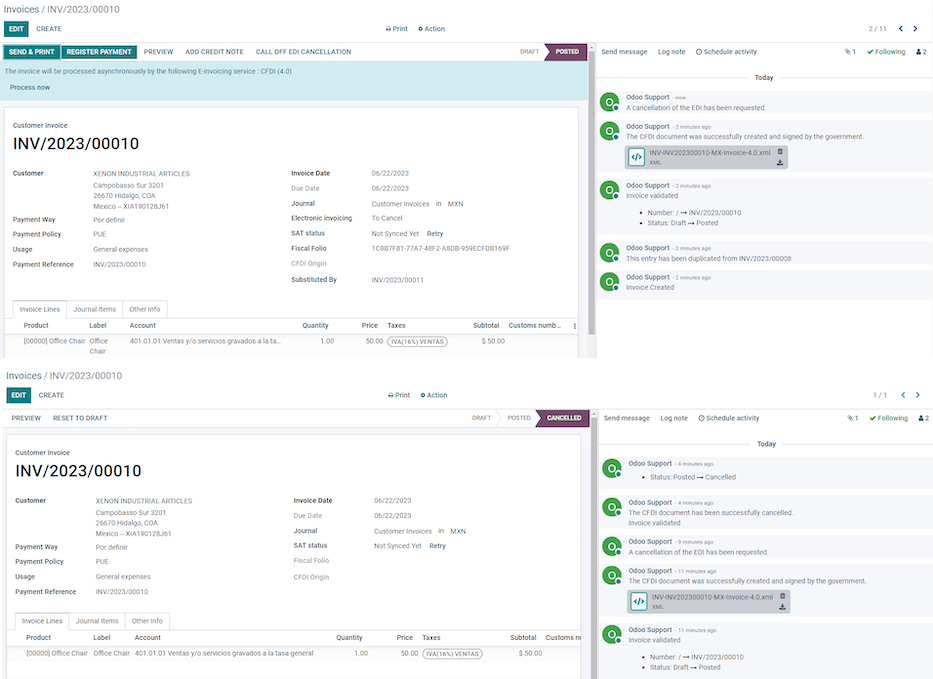
Task: Go to the next record from pager 2 / 11
Action: click(917, 29)
